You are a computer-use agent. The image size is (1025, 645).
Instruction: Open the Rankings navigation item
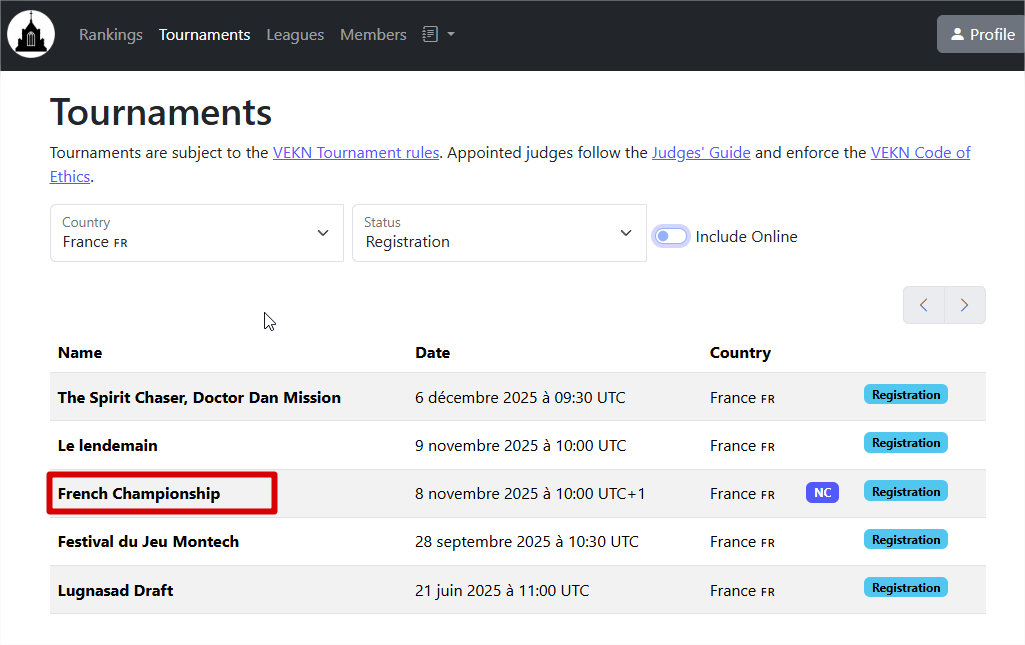coord(111,35)
